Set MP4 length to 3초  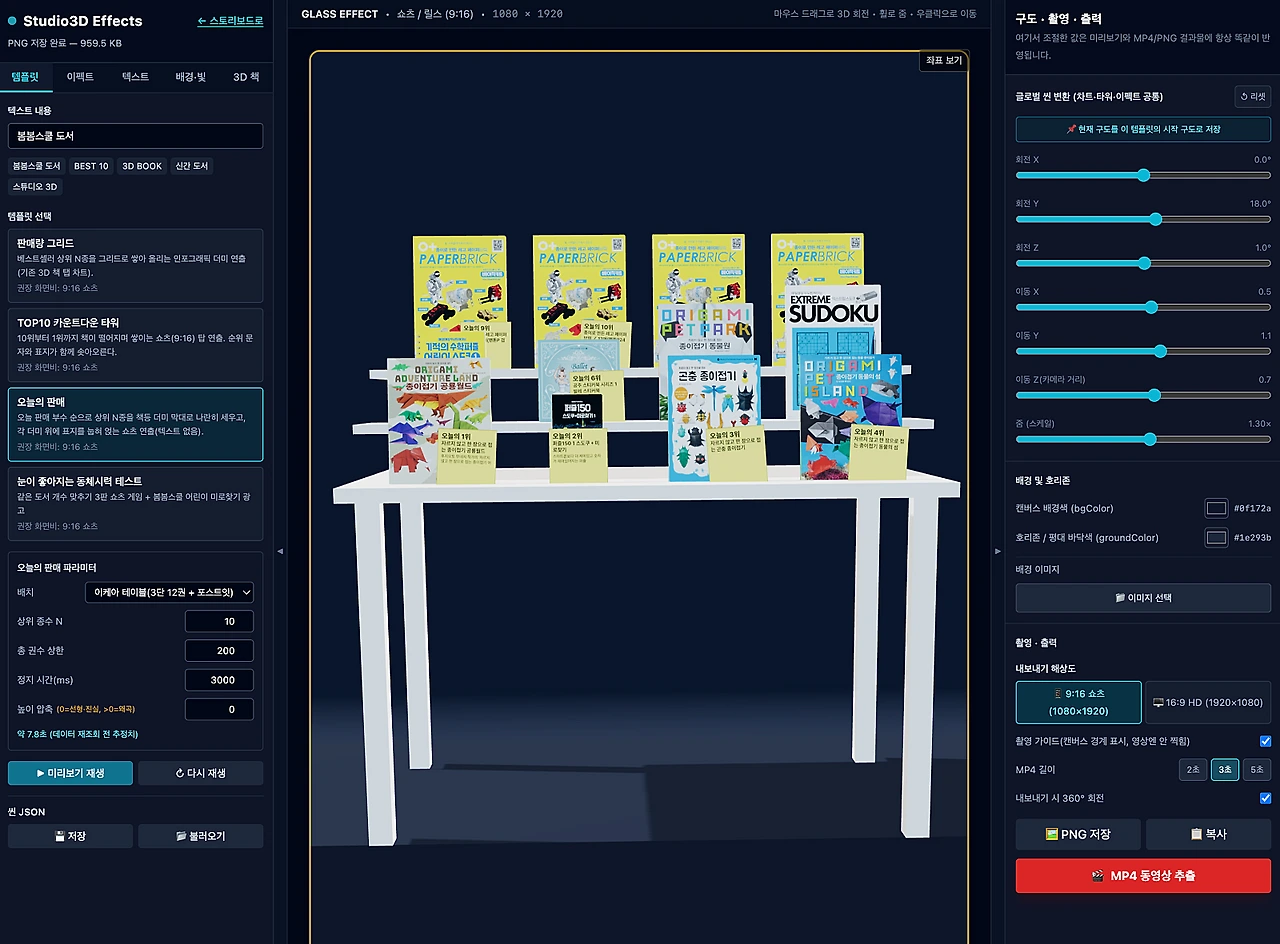pyautogui.click(x=1225, y=770)
